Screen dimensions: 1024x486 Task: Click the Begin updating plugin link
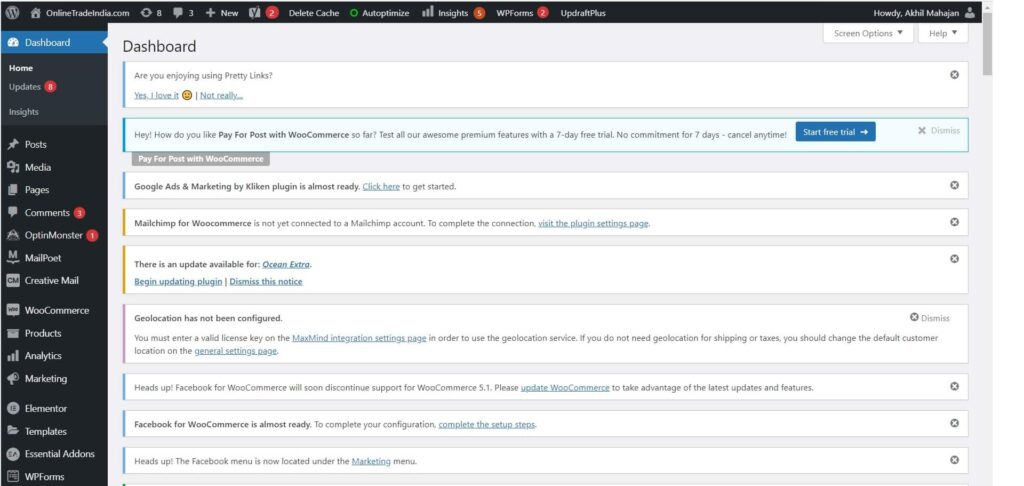[x=178, y=282]
